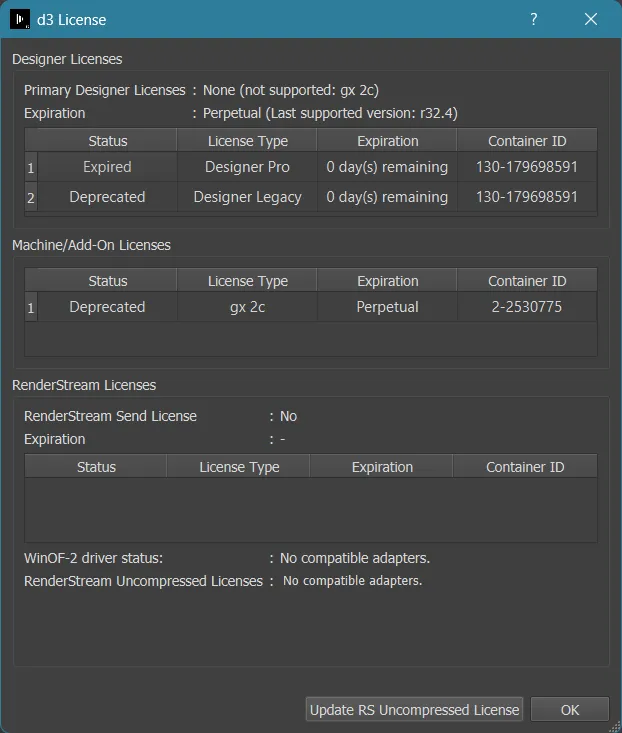This screenshot has height=733, width=622.
Task: Click 'RenderStream Send License' label
Action: point(110,416)
